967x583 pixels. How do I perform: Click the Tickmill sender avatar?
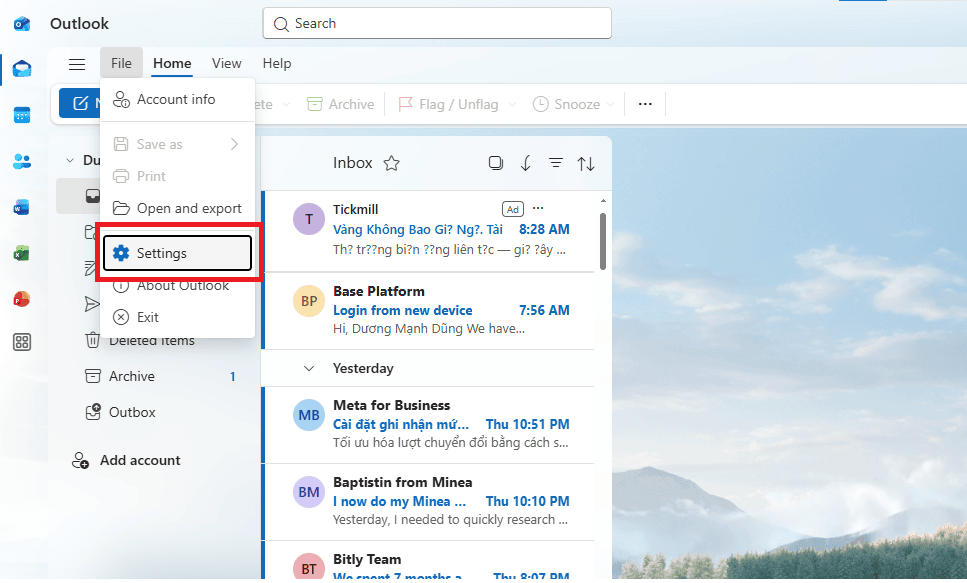[309, 219]
